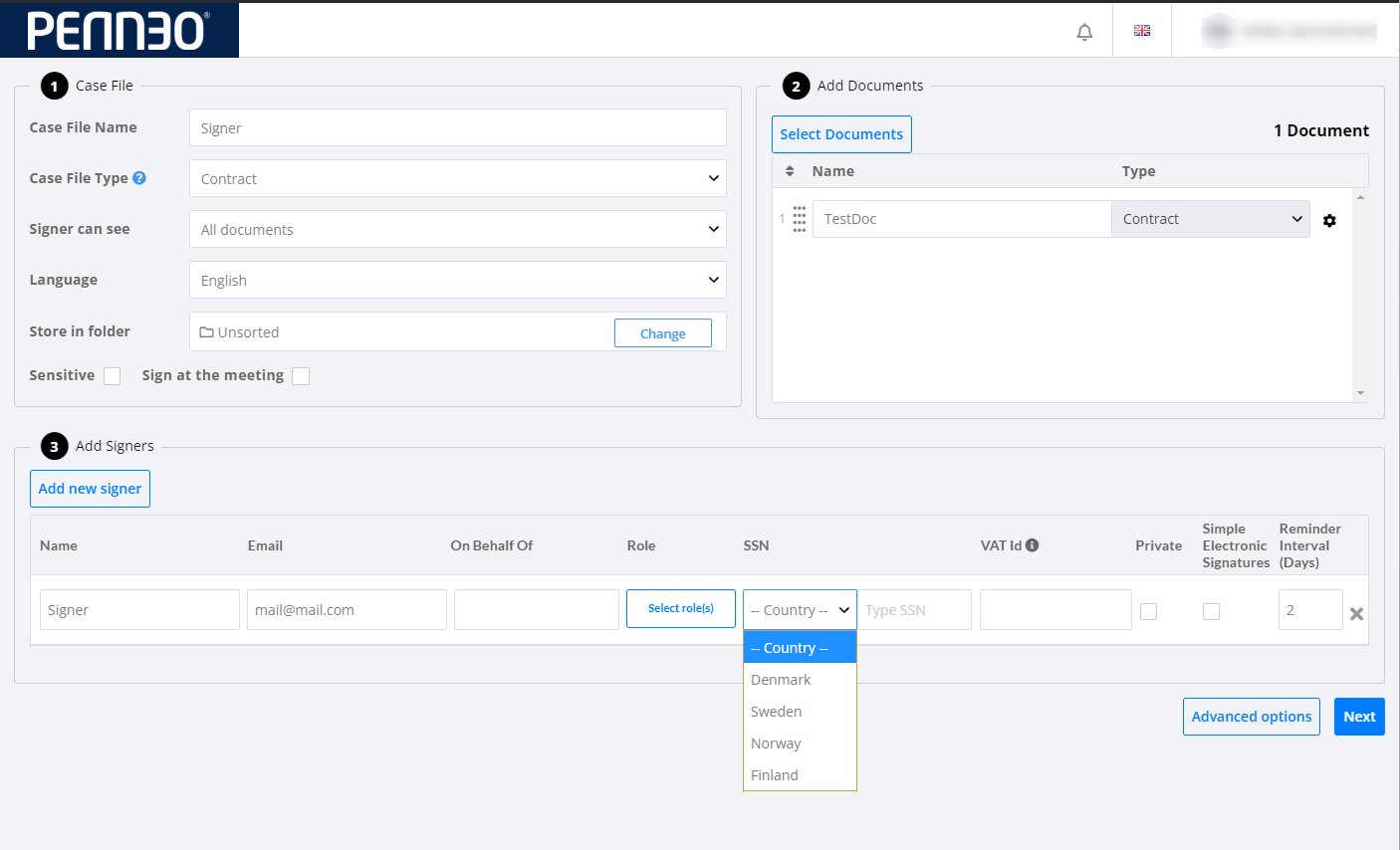This screenshot has height=850, width=1400.
Task: Open the notifications bell
Action: tap(1084, 32)
